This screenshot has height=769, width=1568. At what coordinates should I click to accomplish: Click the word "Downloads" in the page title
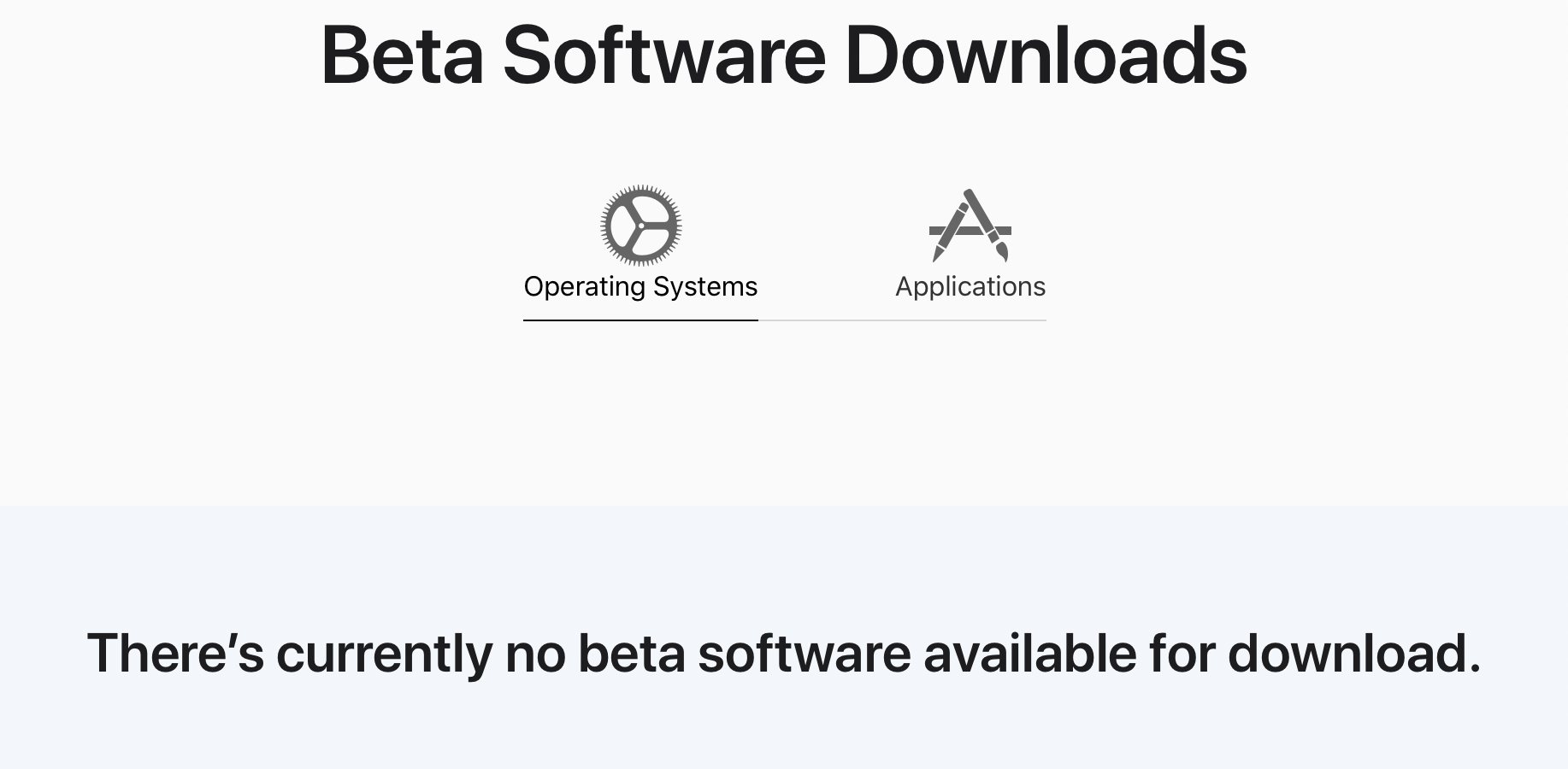point(1046,56)
